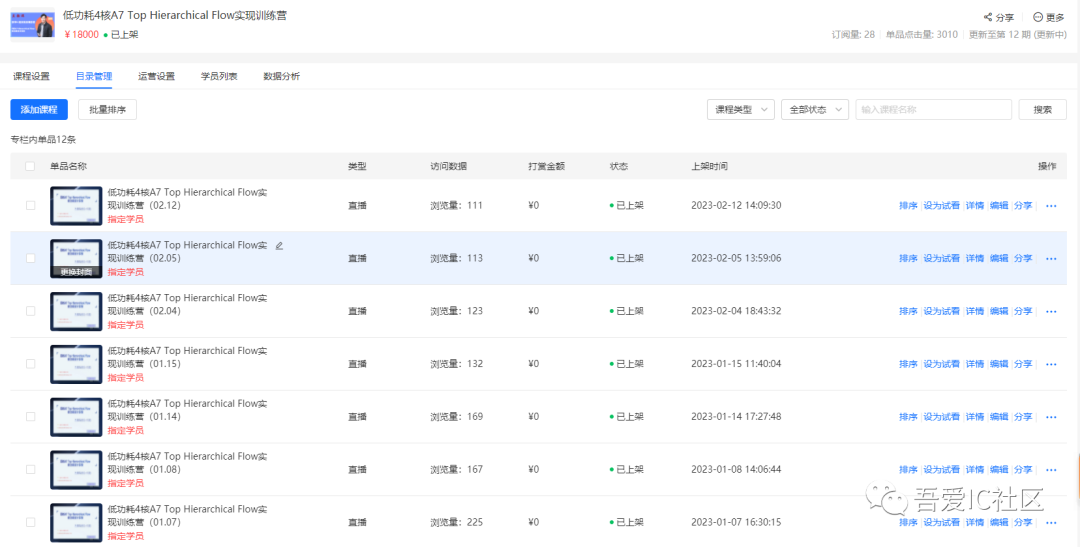Click the share icon at top right

tap(988, 17)
